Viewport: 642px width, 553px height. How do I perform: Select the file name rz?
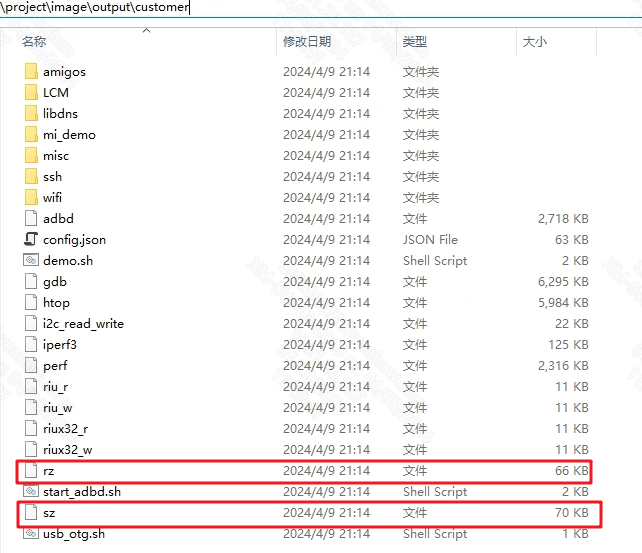click(49, 471)
